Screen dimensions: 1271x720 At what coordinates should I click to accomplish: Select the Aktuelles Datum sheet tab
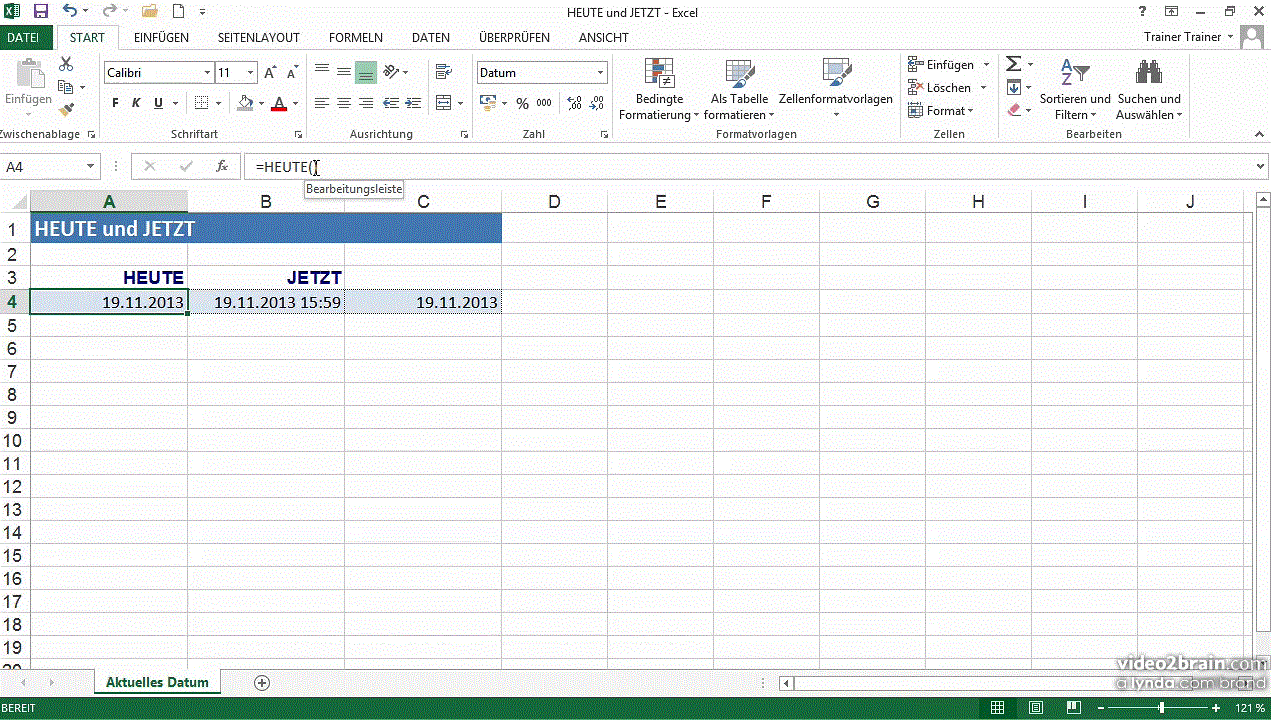[157, 683]
